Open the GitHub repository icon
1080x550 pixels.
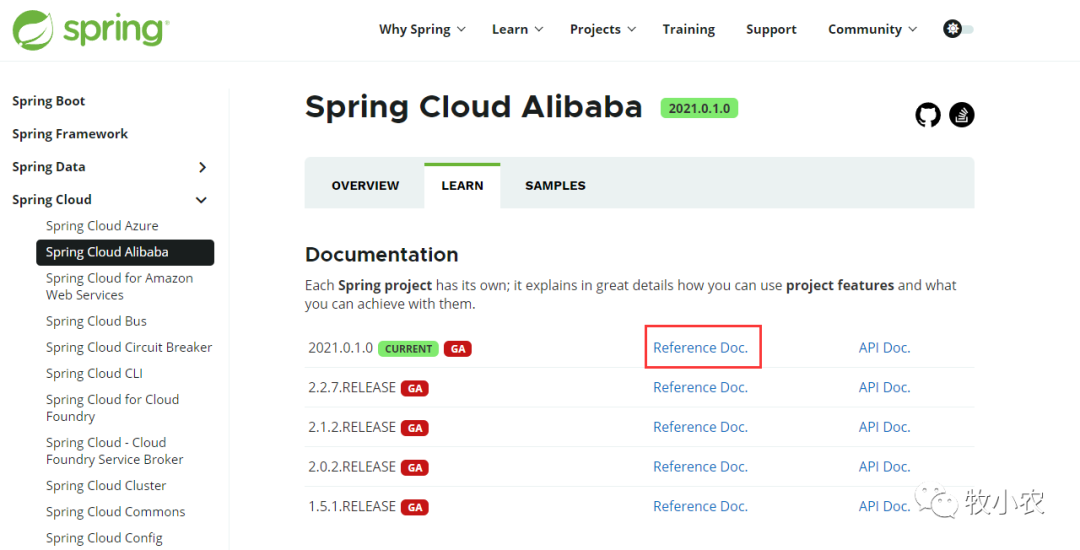(x=928, y=114)
